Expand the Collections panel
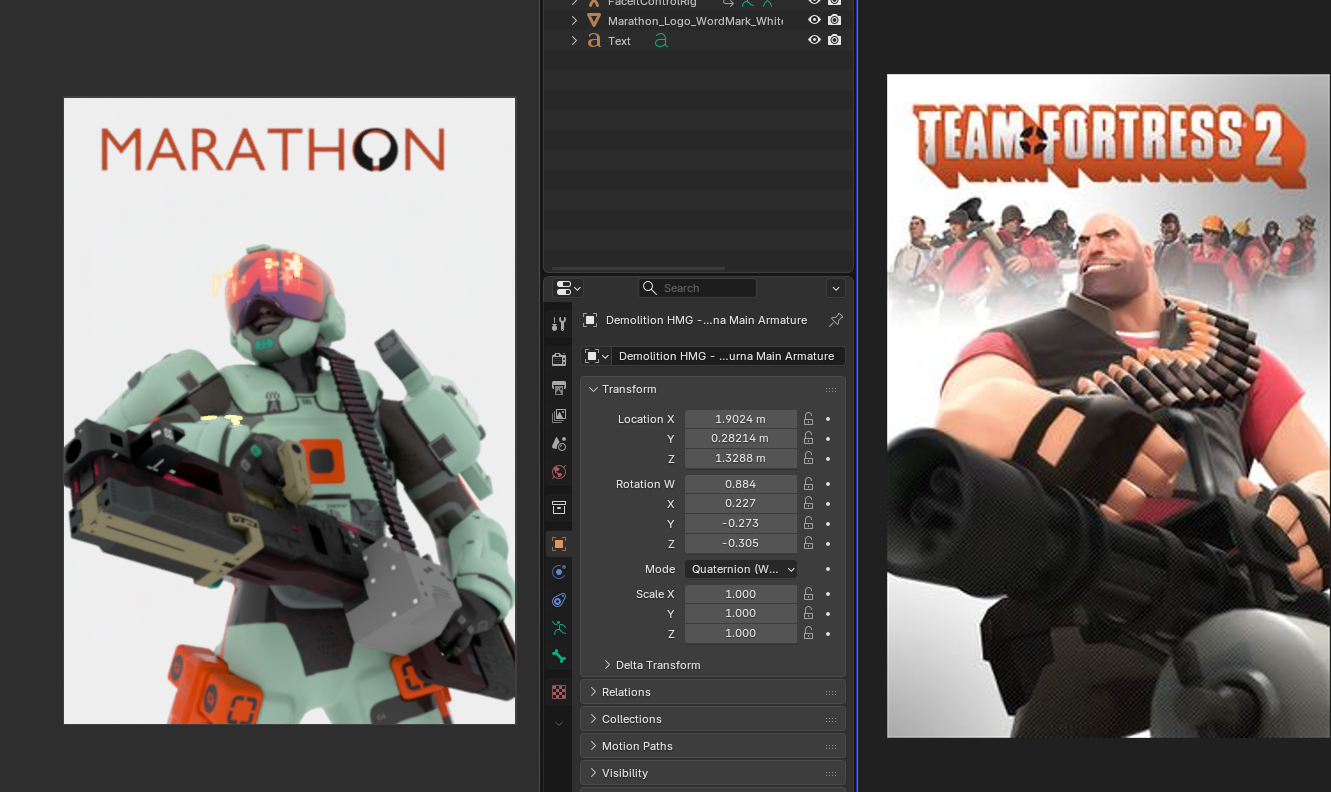 click(x=593, y=719)
